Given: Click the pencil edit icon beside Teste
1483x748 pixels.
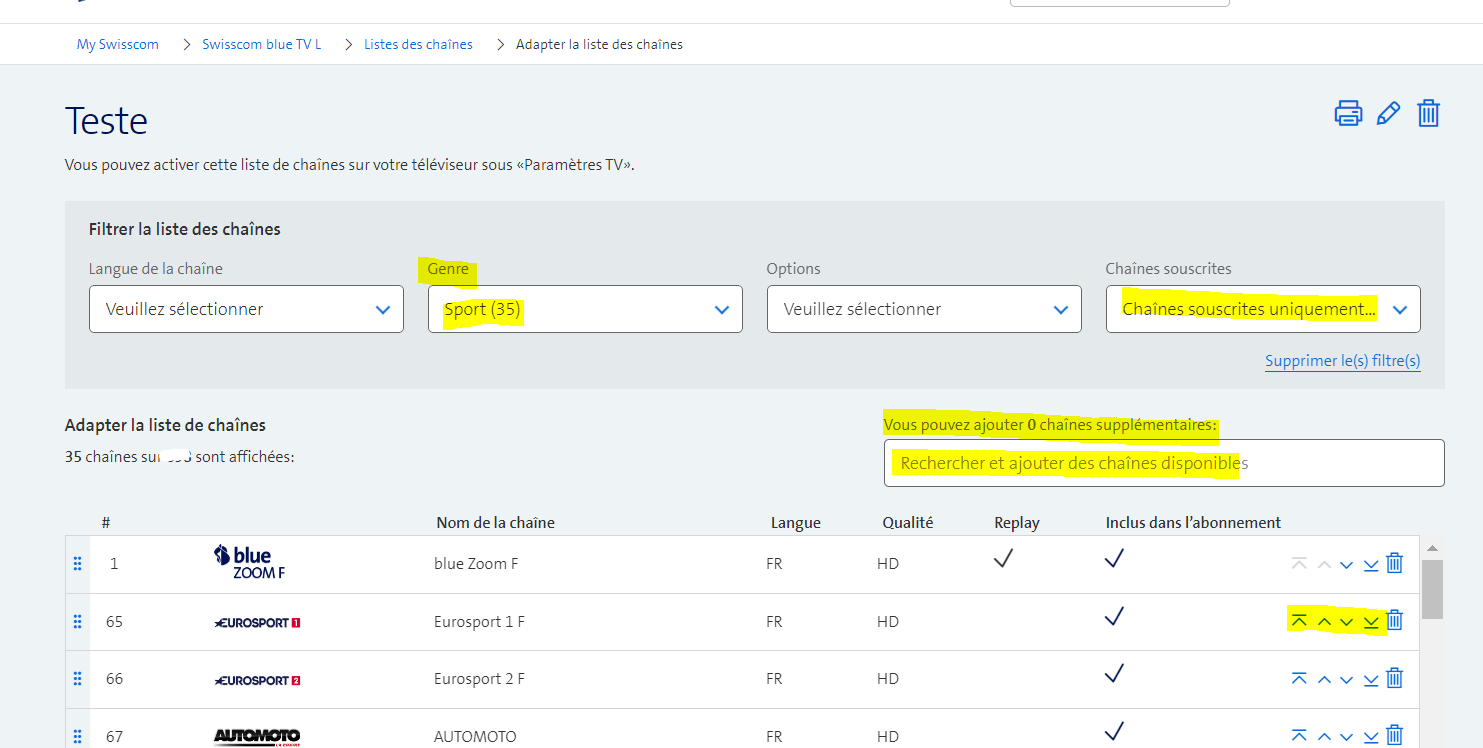Looking at the screenshot, I should pyautogui.click(x=1388, y=113).
